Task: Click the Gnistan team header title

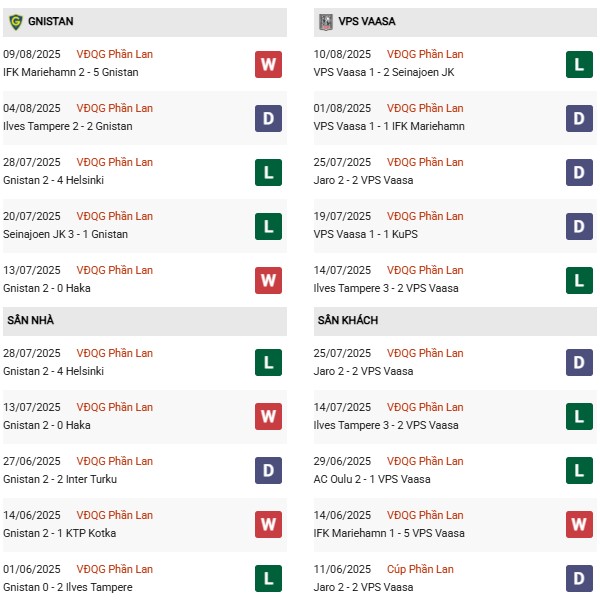Action: click(51, 21)
